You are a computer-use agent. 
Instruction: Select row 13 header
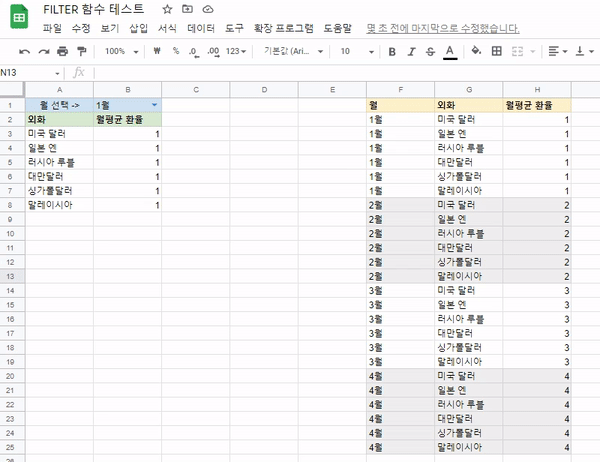coord(10,276)
